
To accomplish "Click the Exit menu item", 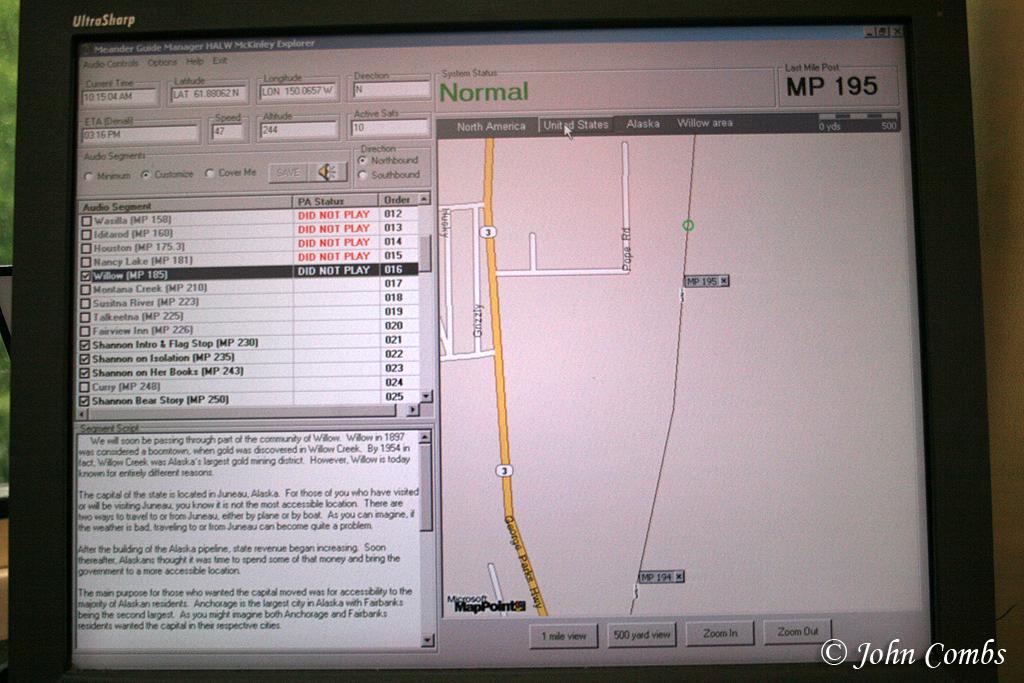I will point(220,61).
